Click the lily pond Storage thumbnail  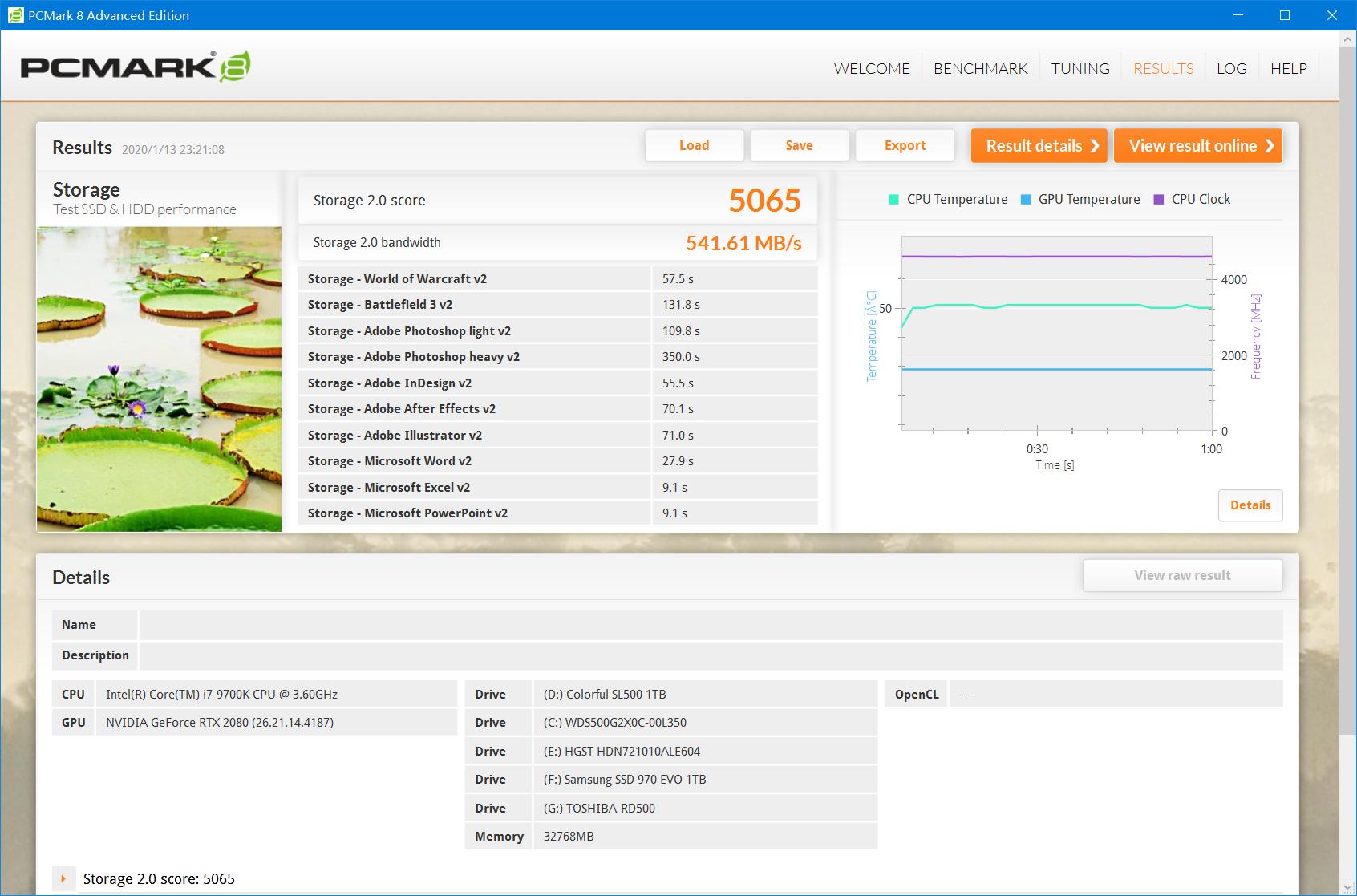tap(159, 379)
